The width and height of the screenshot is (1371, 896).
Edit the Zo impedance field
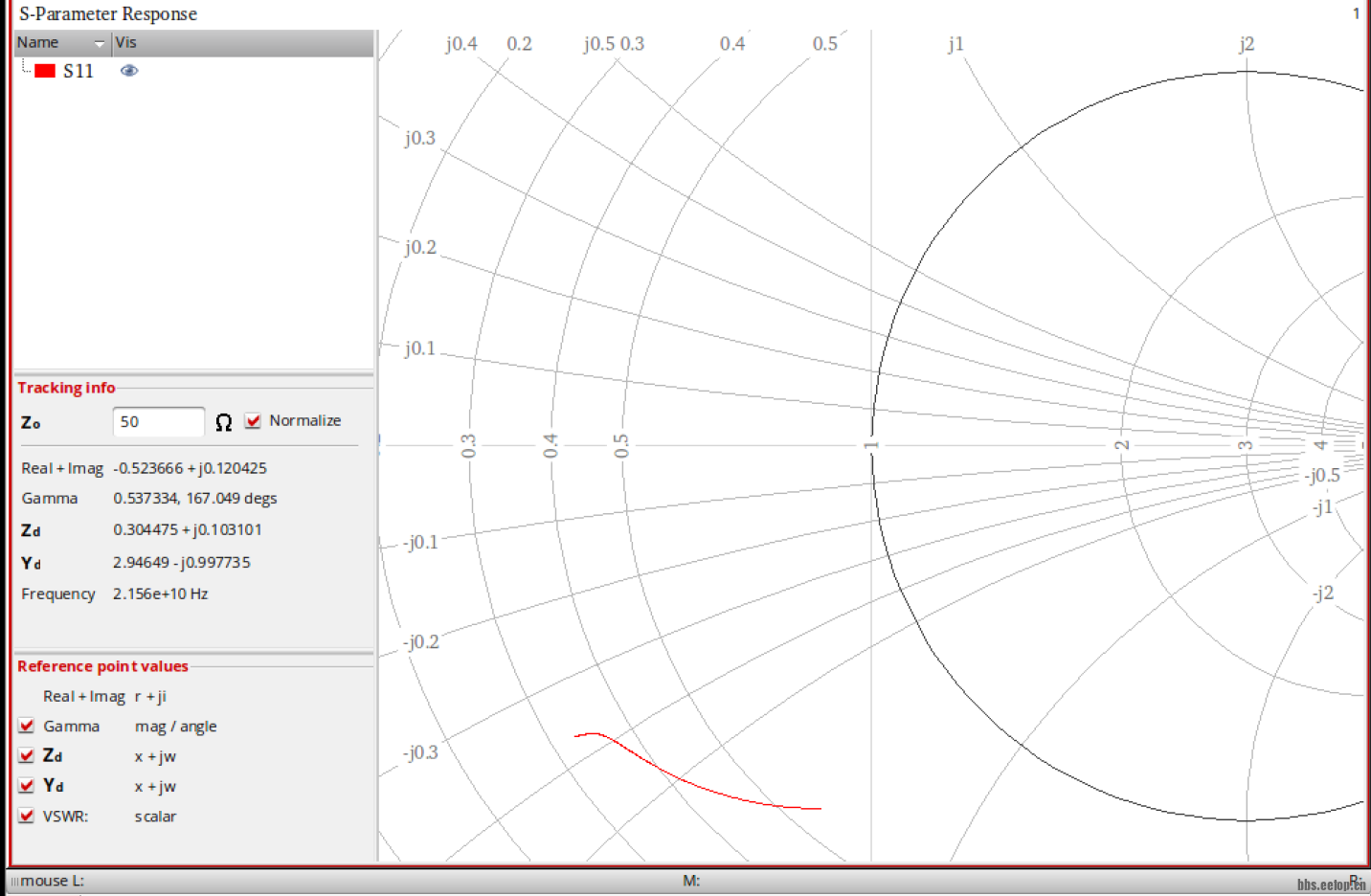(x=158, y=422)
